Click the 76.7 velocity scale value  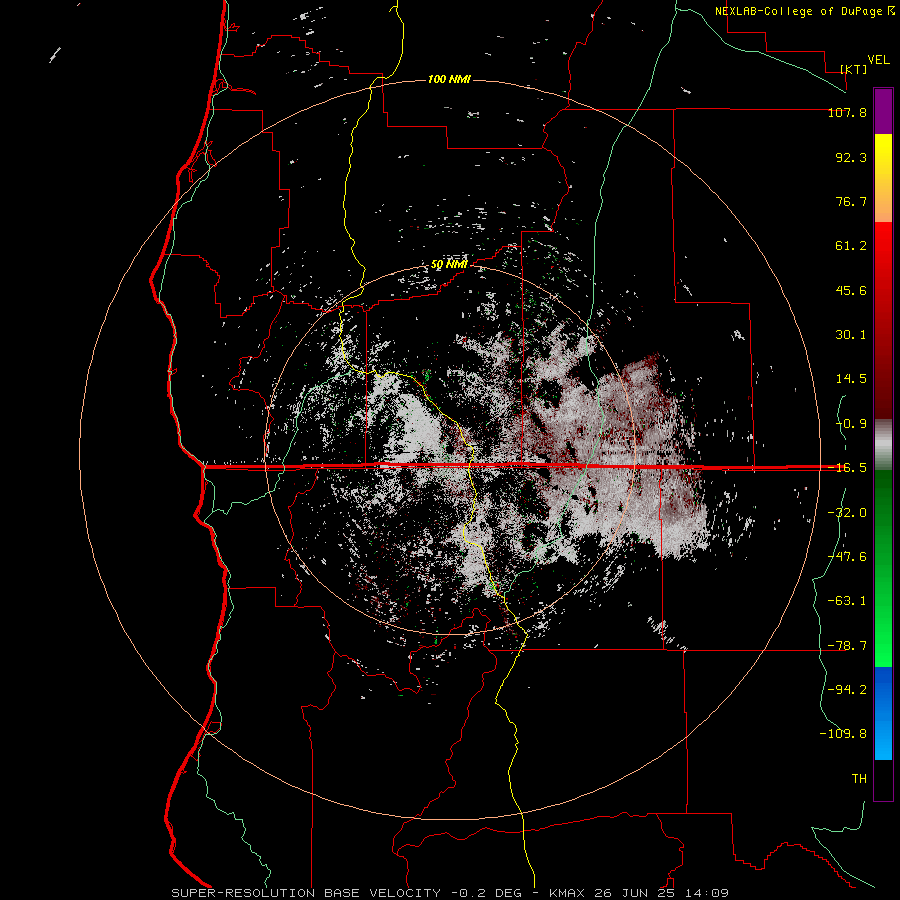point(851,201)
